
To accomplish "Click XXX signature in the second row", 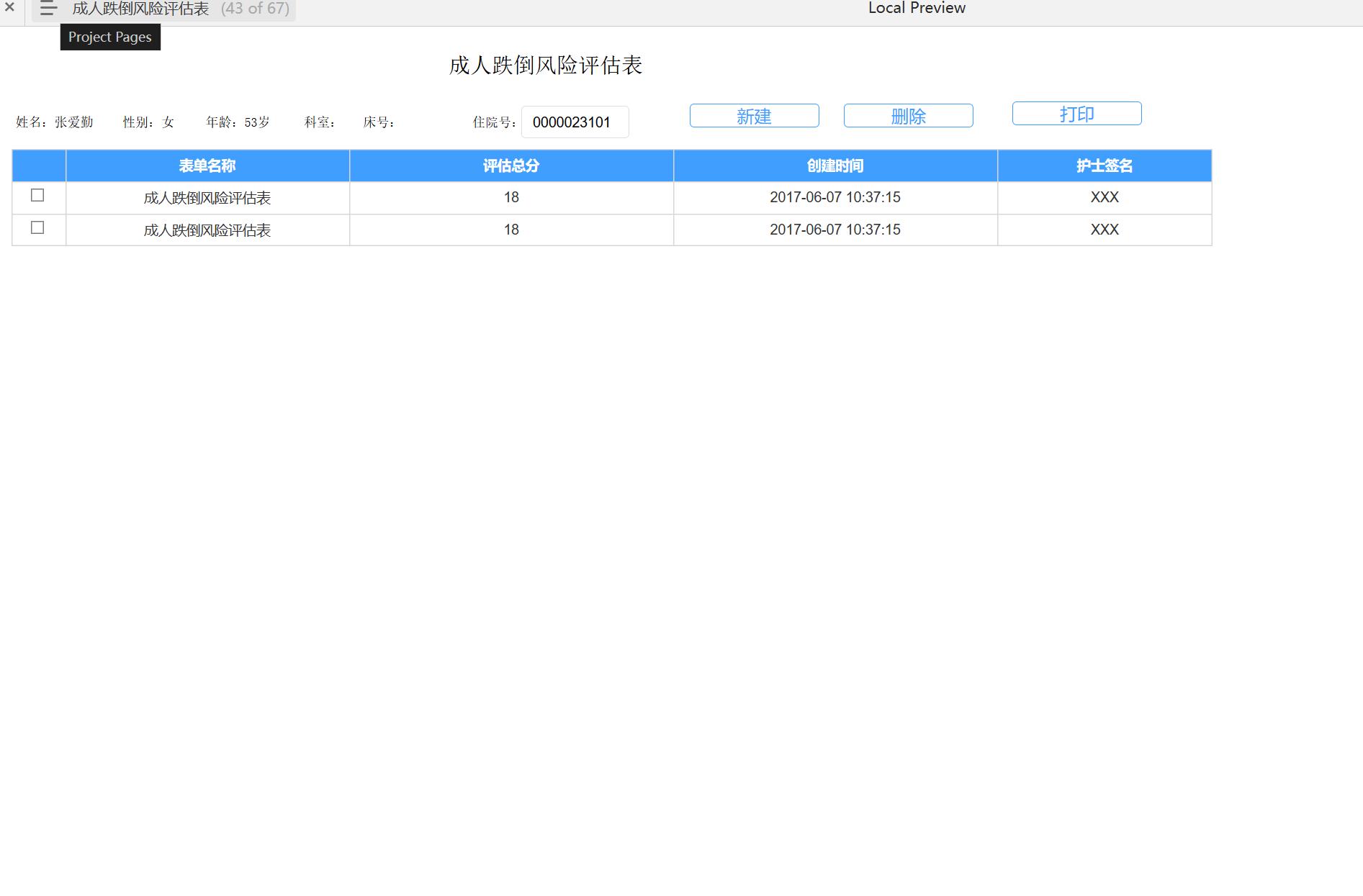I will tap(1105, 230).
